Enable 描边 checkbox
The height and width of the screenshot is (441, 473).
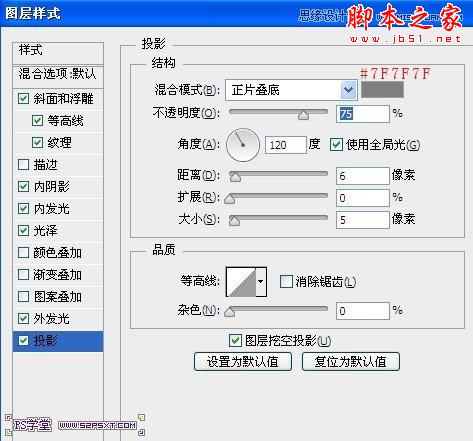click(23, 164)
